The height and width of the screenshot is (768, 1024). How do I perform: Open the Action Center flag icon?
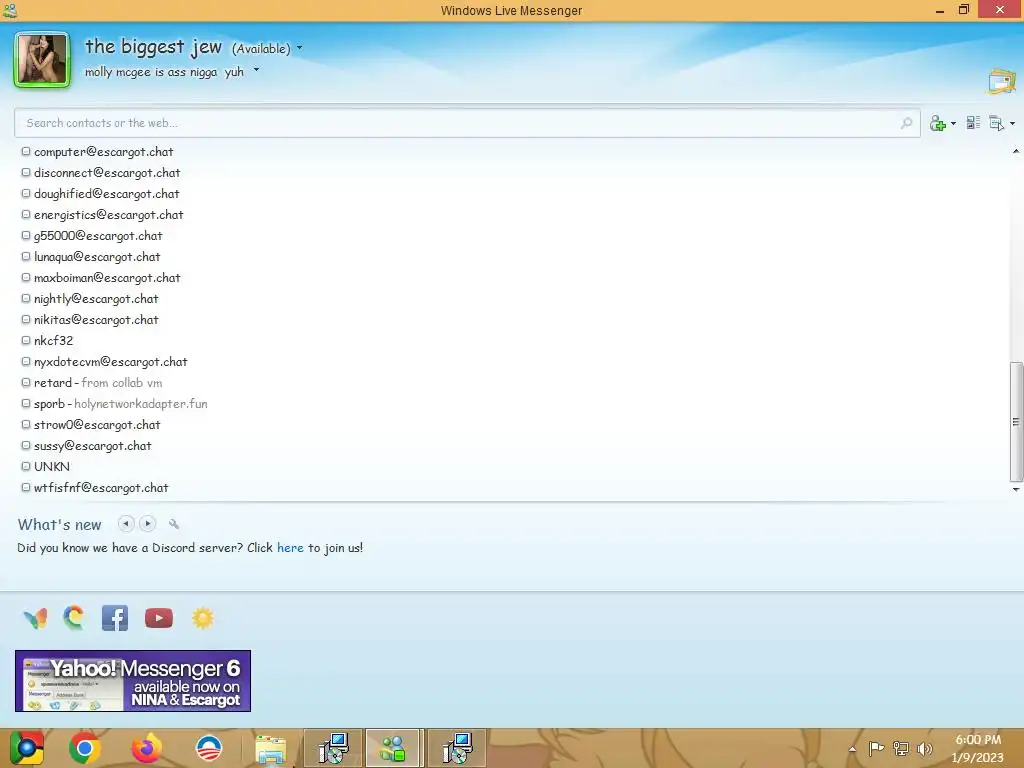click(876, 748)
